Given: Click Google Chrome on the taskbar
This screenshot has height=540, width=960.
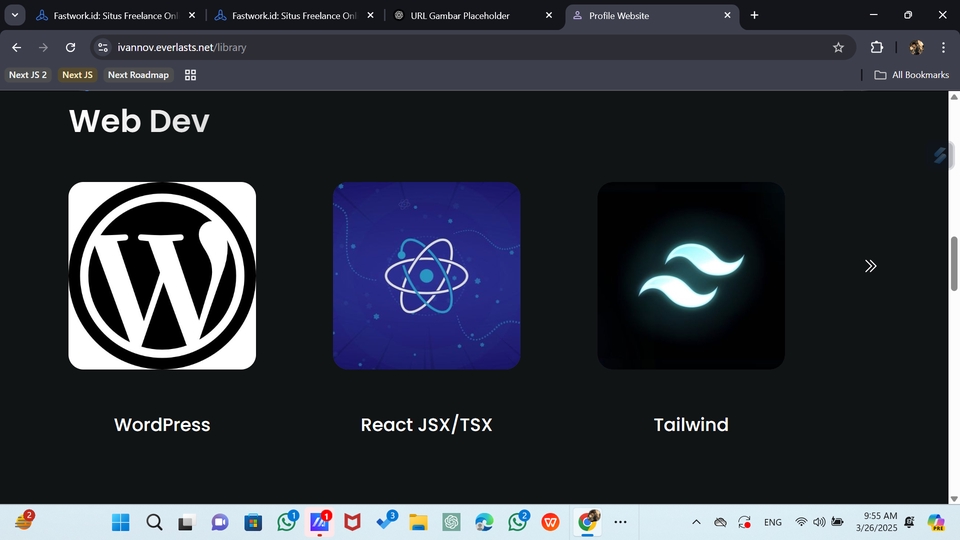Looking at the screenshot, I should click(x=587, y=522).
